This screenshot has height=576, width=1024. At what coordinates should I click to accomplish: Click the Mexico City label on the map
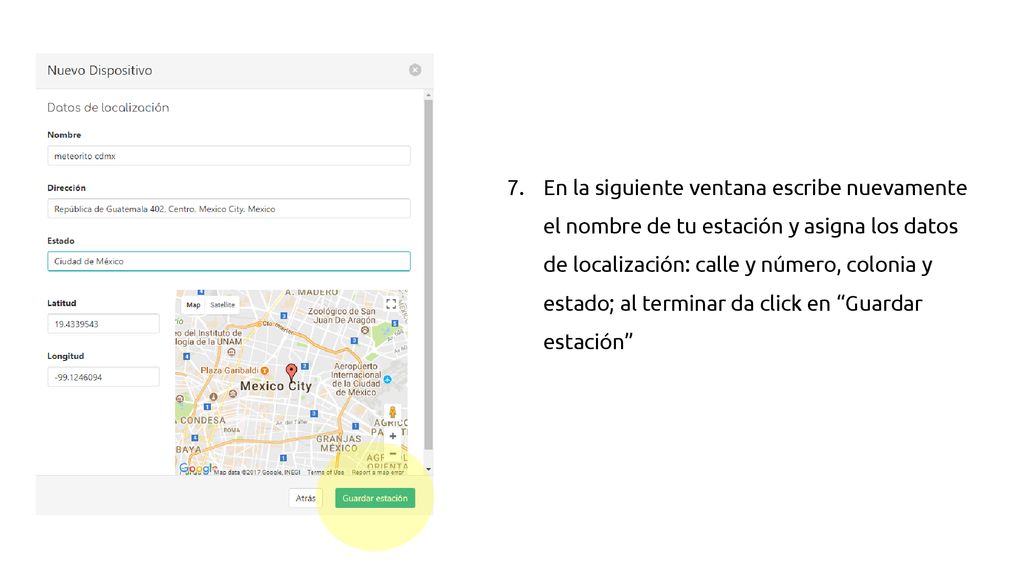276,386
